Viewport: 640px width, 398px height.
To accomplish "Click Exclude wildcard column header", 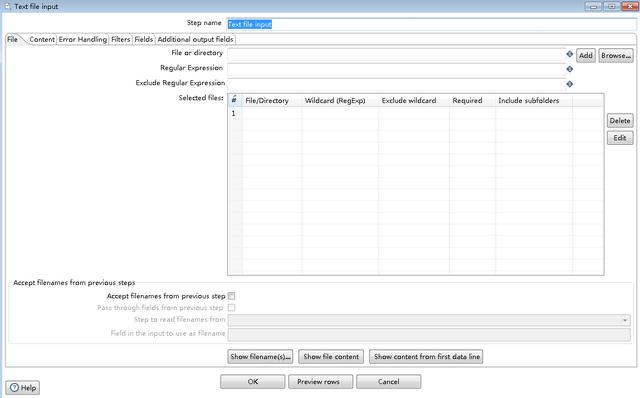I will [x=414, y=100].
